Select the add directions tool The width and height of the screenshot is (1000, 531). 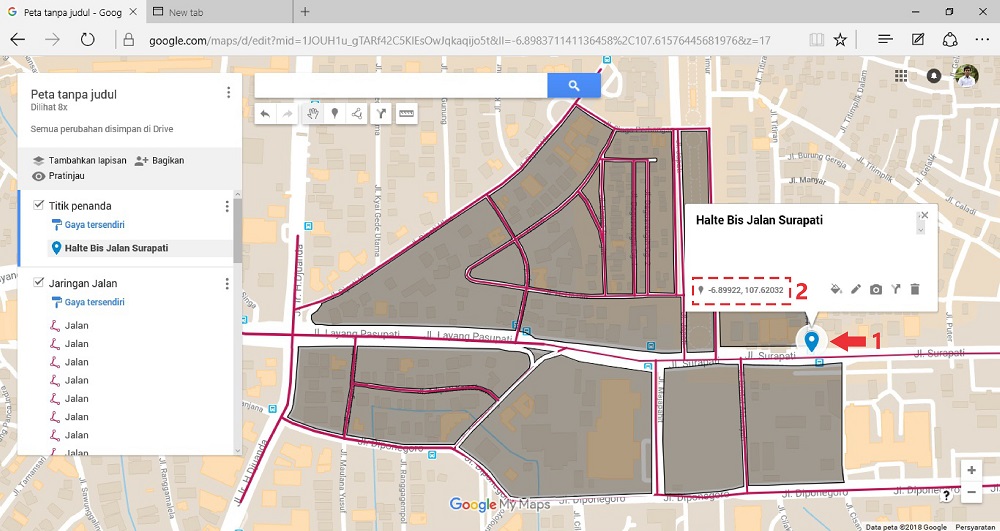pos(380,114)
